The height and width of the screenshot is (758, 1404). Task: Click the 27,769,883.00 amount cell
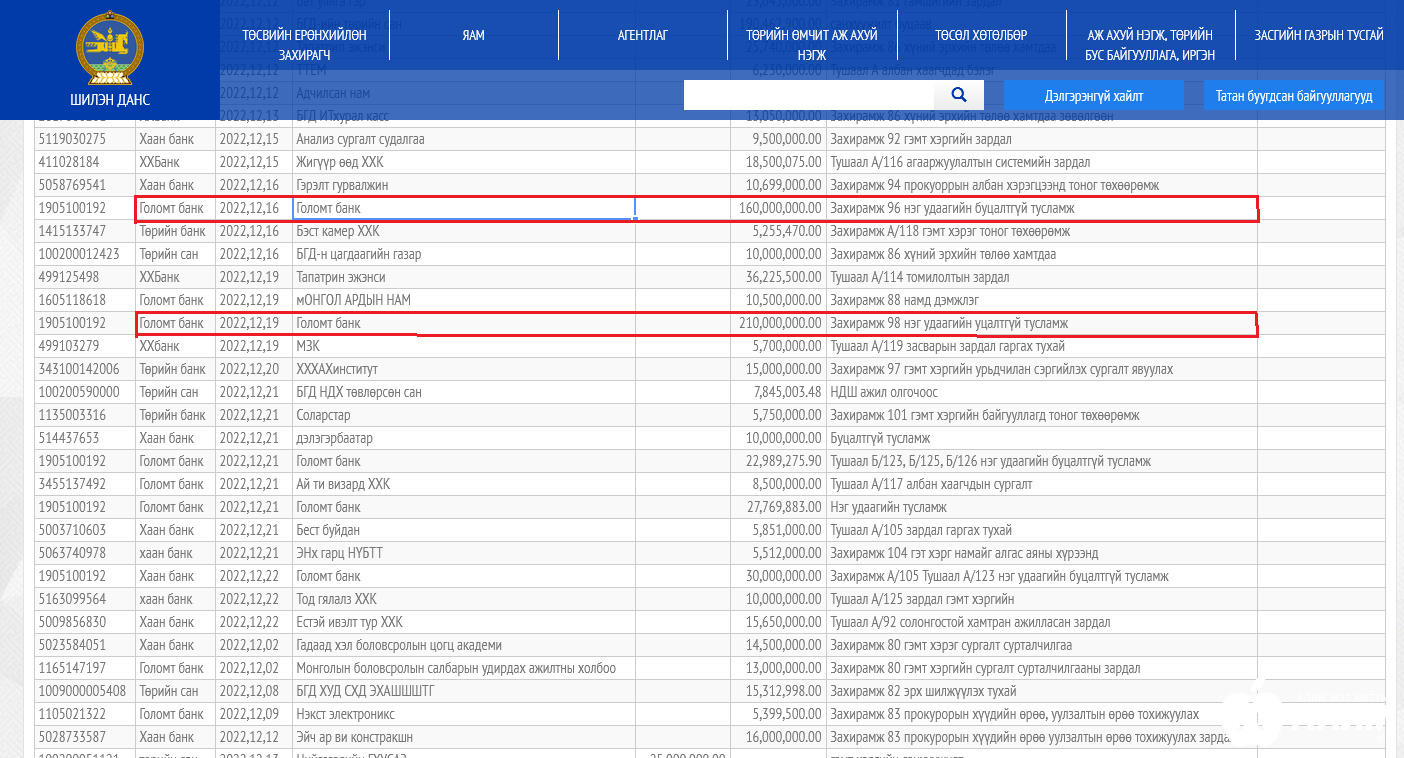[x=776, y=507]
